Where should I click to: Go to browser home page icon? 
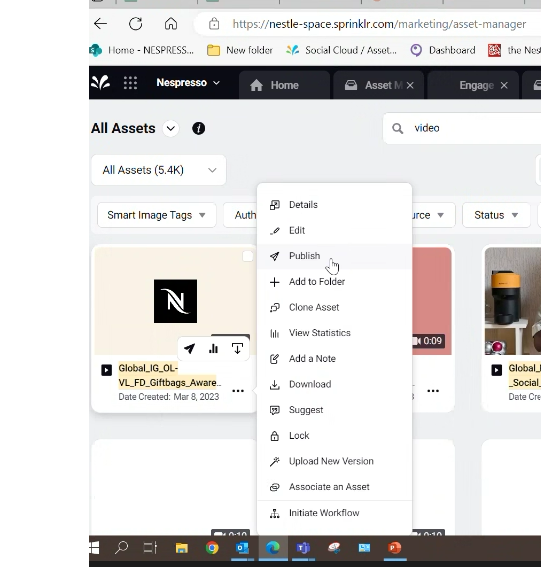click(171, 24)
